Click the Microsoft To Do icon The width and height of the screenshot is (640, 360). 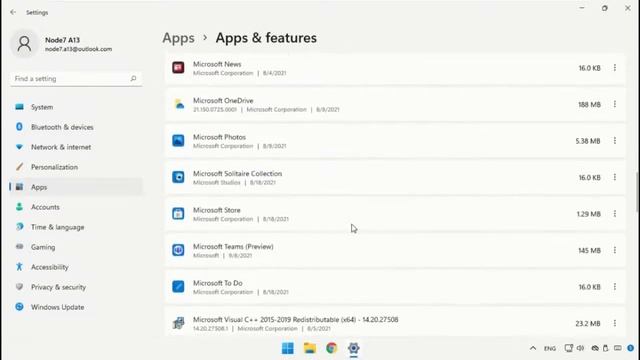point(178,287)
